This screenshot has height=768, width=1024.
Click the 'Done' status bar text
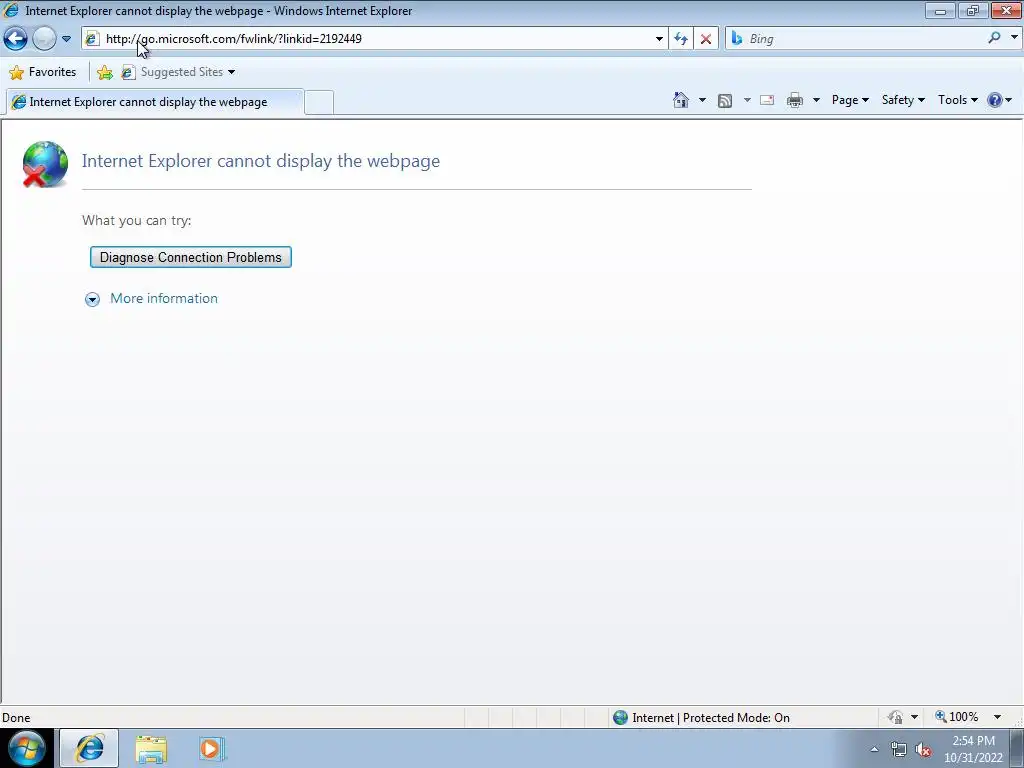point(16,718)
